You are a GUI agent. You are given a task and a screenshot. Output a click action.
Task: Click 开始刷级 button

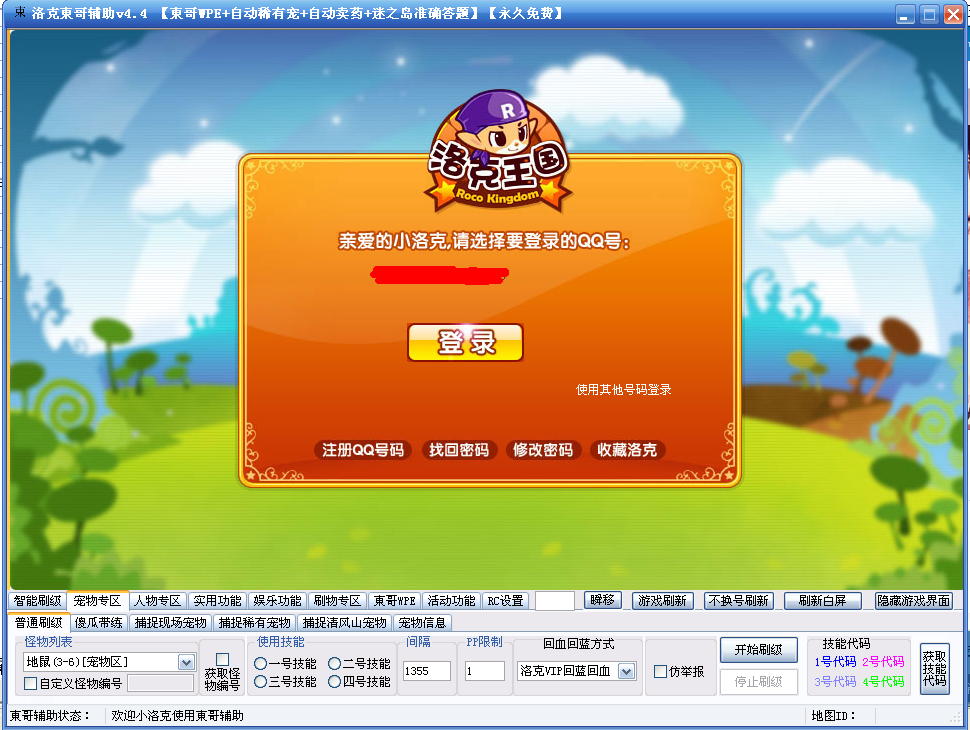(x=758, y=650)
